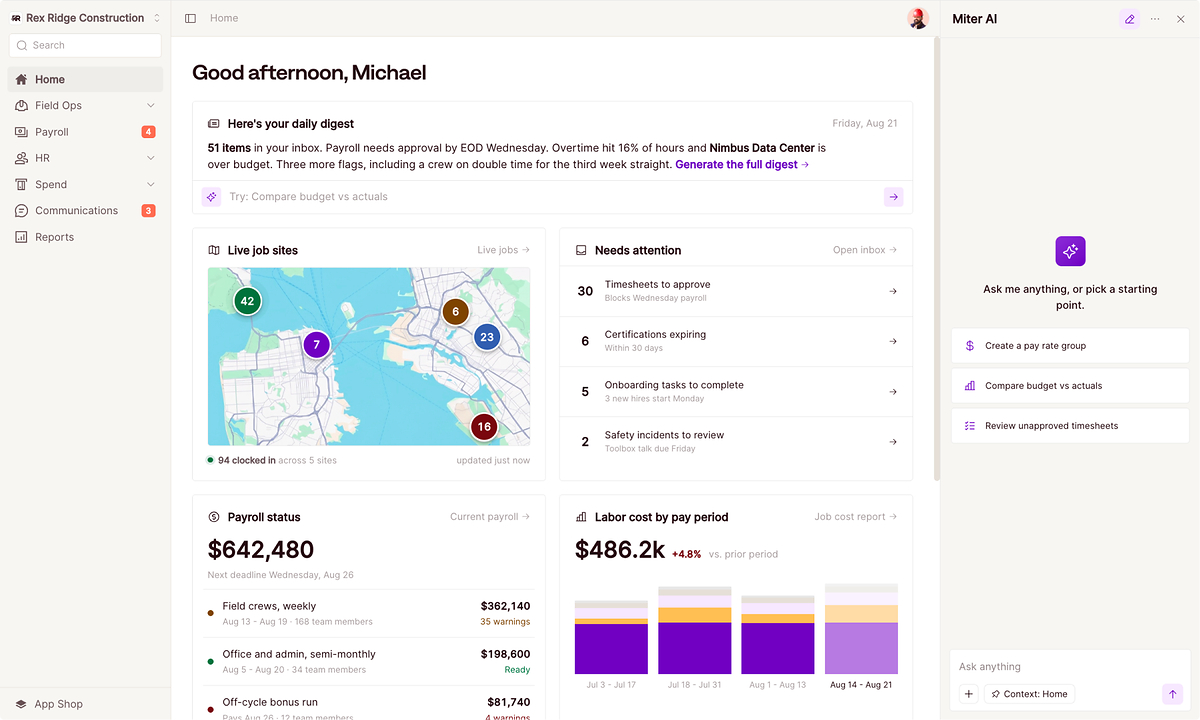
Task: Open arrow for Timesheets to approve
Action: point(893,291)
